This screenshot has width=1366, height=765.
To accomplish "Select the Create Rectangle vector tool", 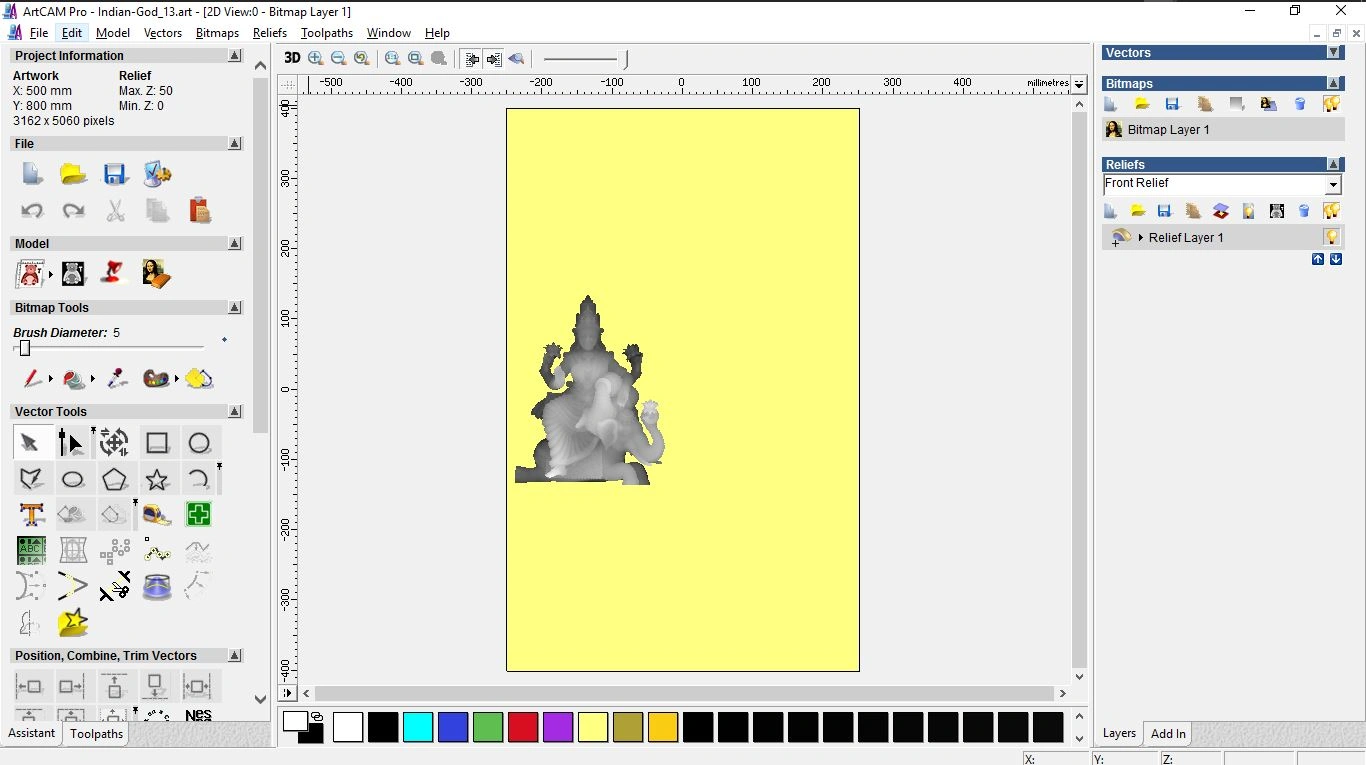I will coord(157,443).
